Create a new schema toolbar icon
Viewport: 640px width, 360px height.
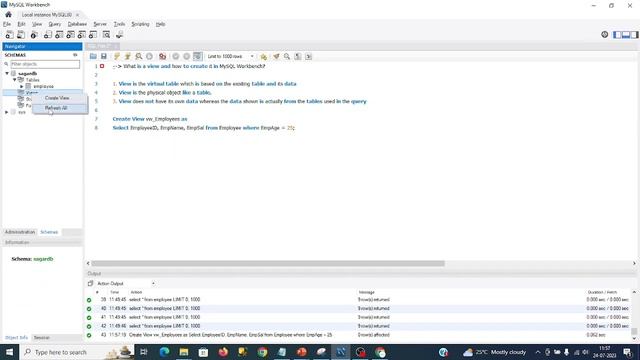(x=48, y=35)
